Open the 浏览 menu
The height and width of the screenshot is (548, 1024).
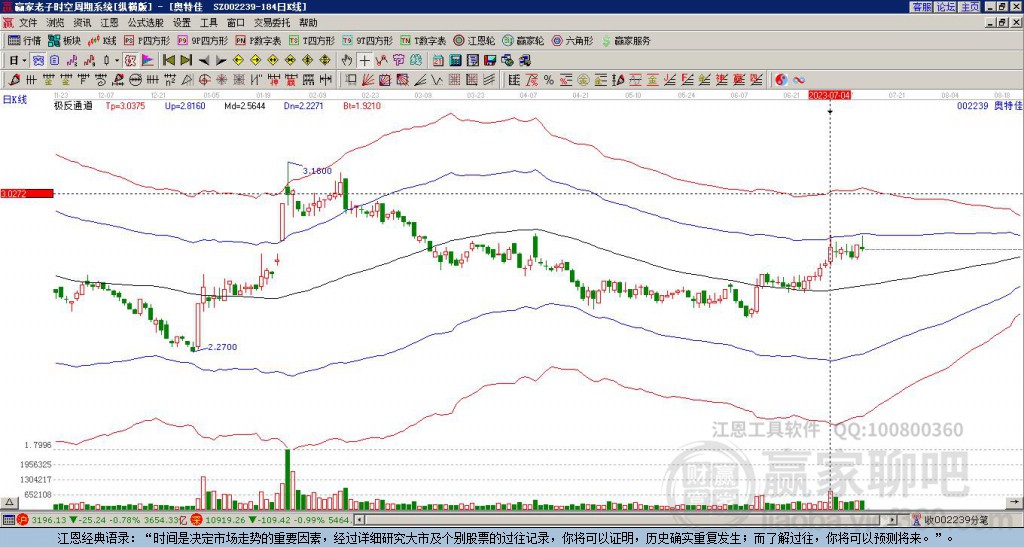click(x=56, y=23)
